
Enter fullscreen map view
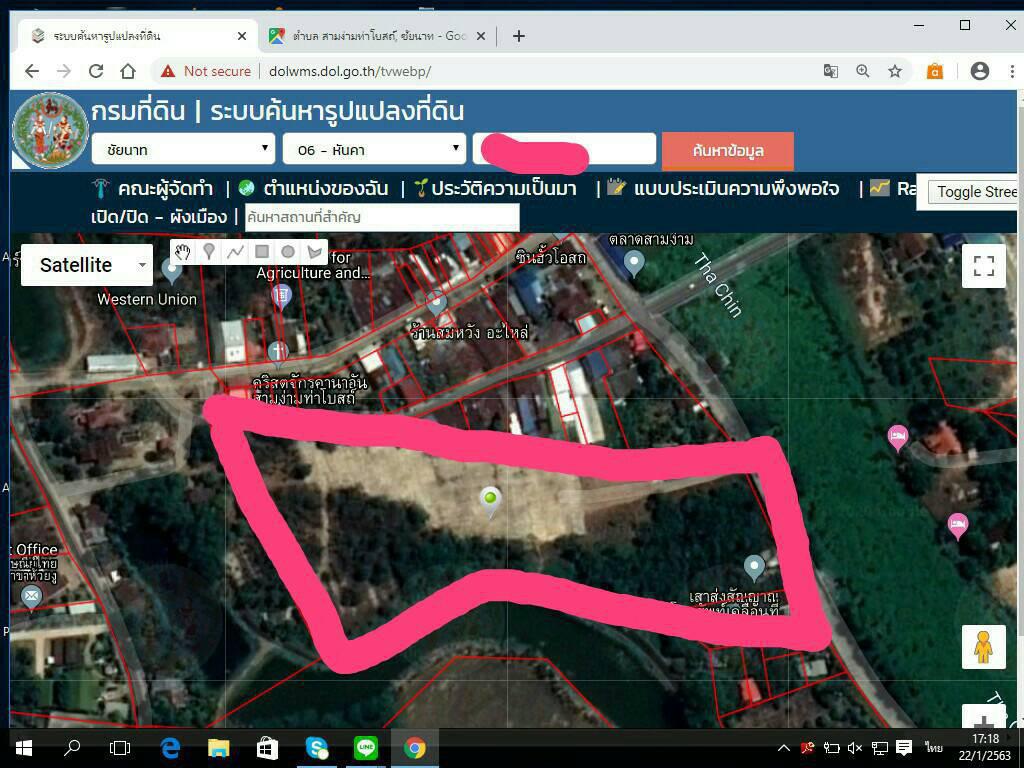(983, 266)
